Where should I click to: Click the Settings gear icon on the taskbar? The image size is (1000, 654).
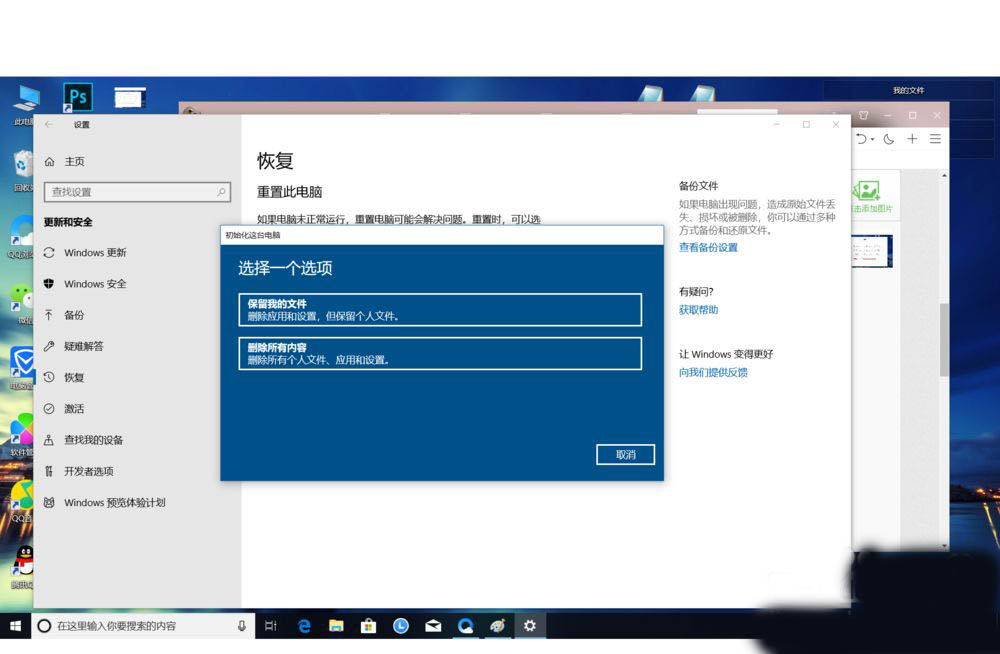(x=529, y=625)
